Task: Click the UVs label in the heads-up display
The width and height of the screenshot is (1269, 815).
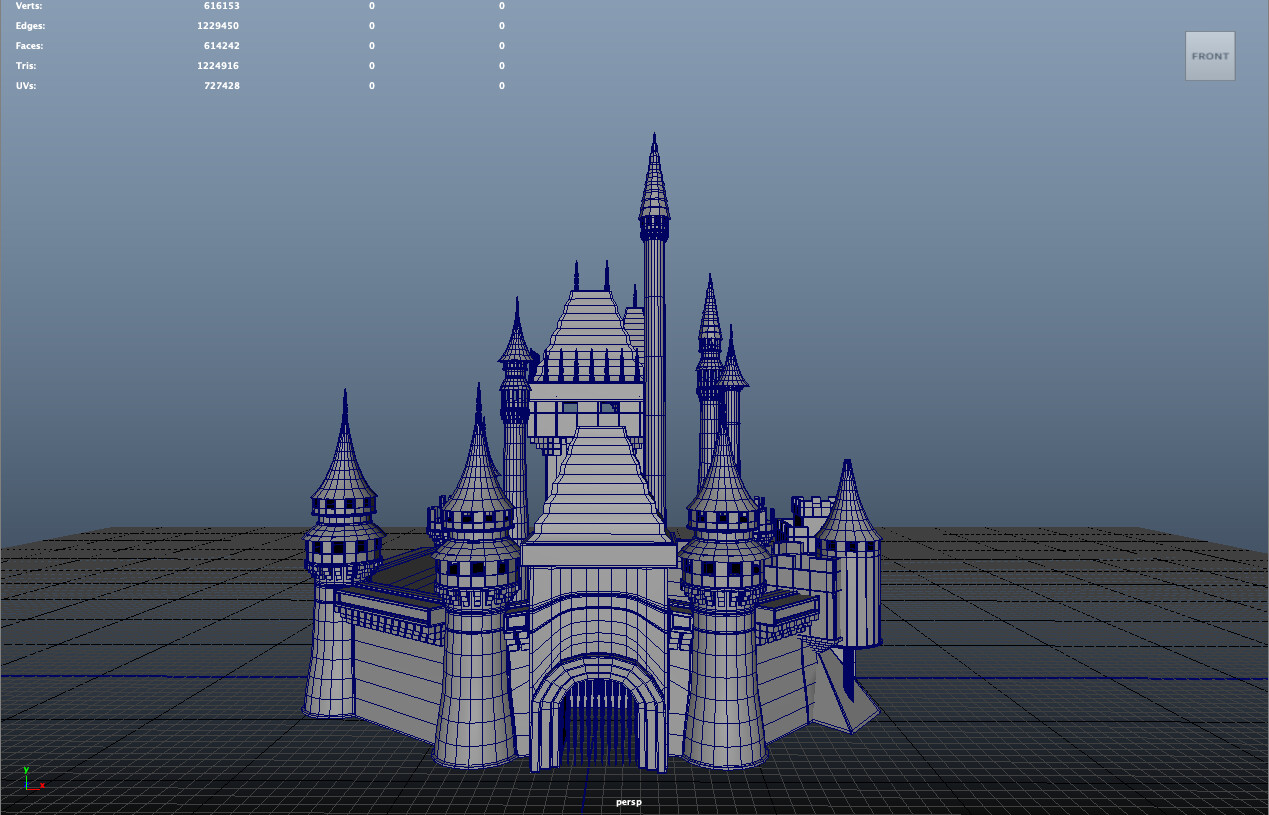Action: pos(28,86)
